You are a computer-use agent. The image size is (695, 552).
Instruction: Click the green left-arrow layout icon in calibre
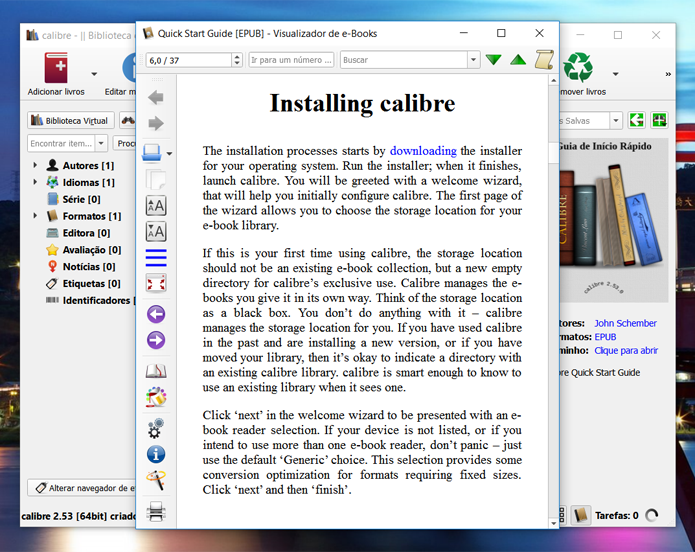pos(636,120)
